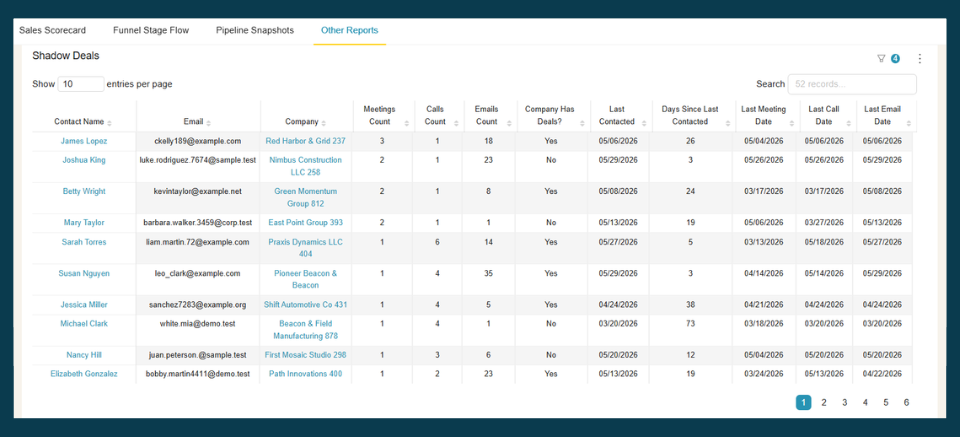Select the Other Reports tab
Viewport: 960px width, 437px height.
point(350,31)
